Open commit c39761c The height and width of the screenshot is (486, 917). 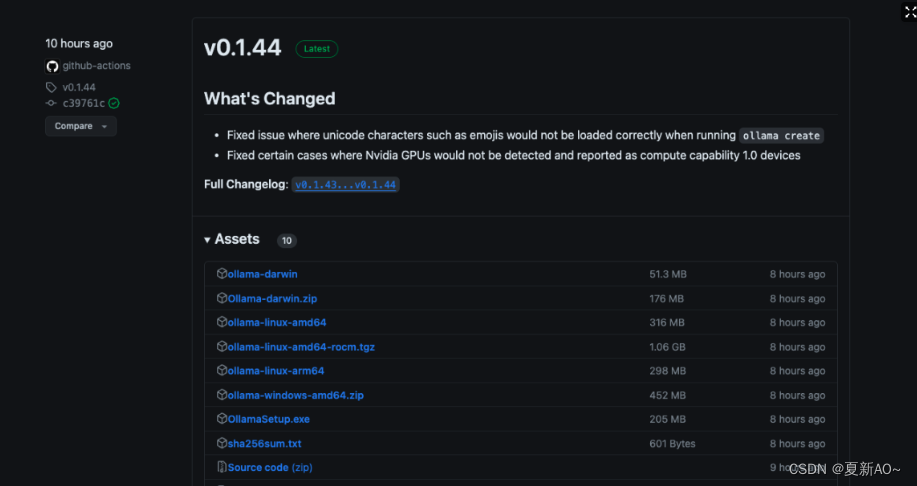click(84, 104)
